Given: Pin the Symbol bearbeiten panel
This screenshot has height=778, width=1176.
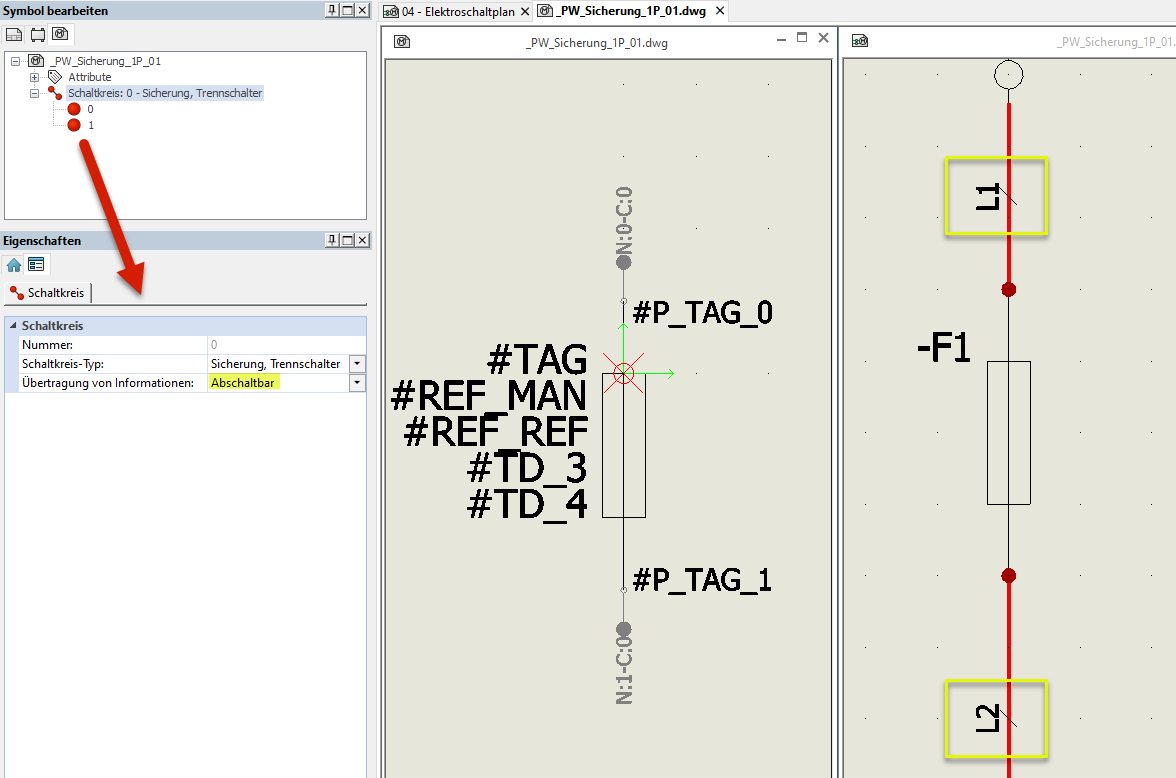Looking at the screenshot, I should [331, 10].
